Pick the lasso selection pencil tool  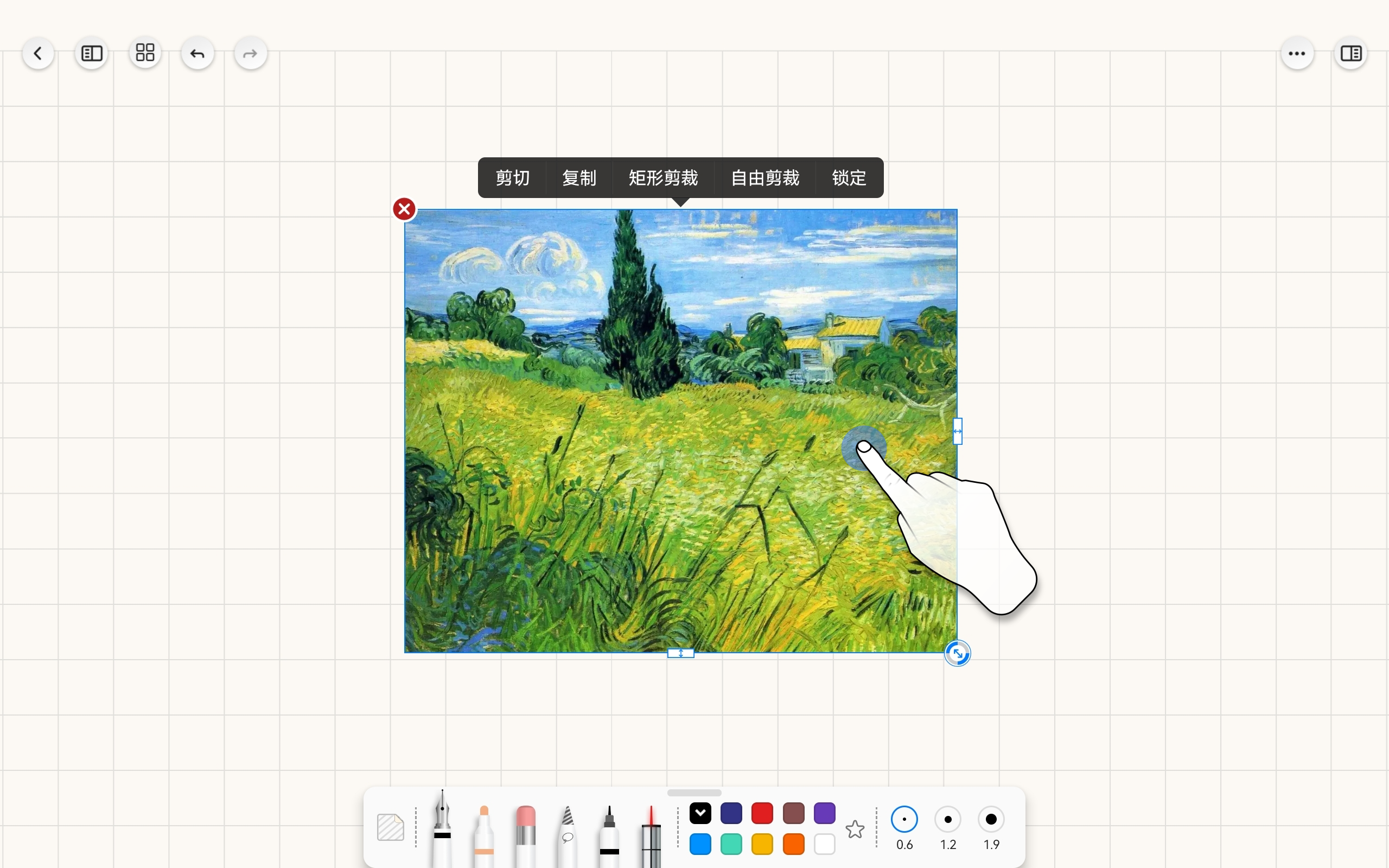(x=567, y=835)
